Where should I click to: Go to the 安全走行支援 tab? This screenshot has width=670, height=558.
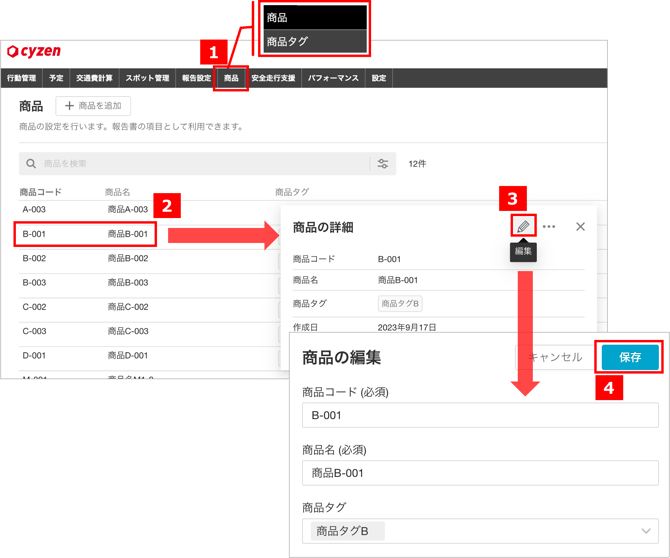click(273, 78)
